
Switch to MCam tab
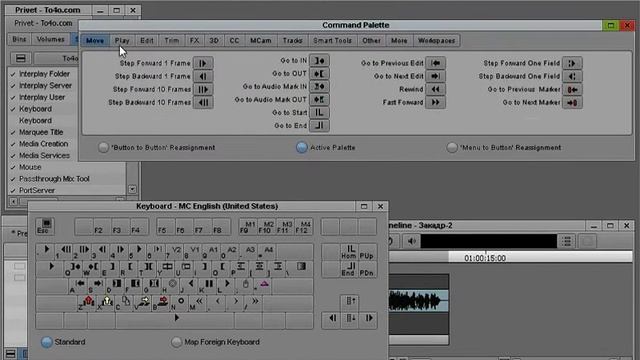[x=260, y=40]
